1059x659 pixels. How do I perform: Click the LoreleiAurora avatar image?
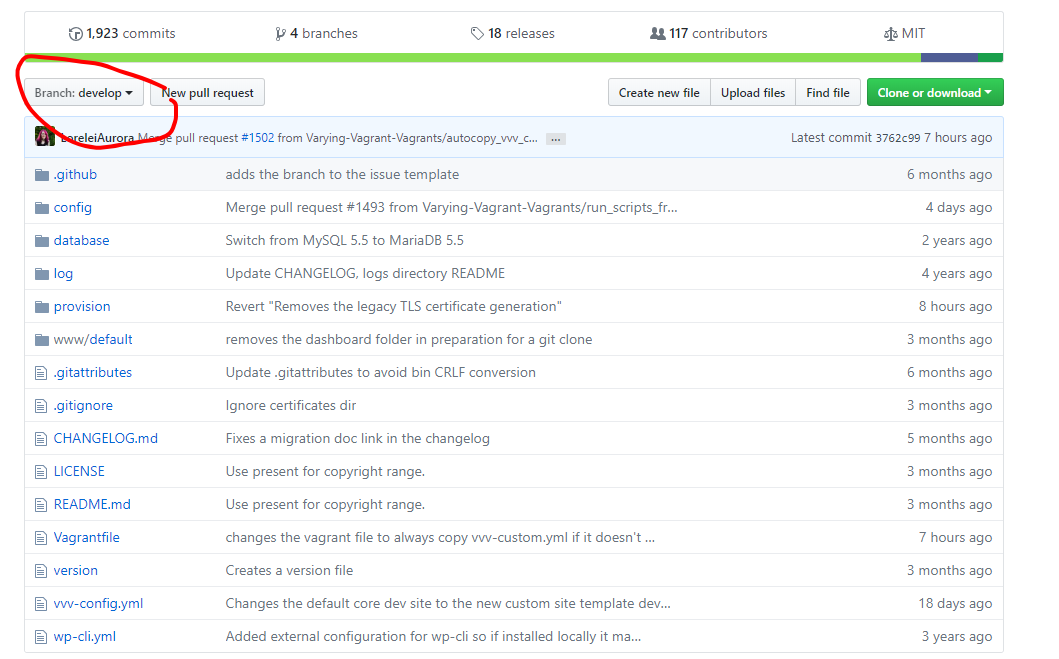point(45,136)
